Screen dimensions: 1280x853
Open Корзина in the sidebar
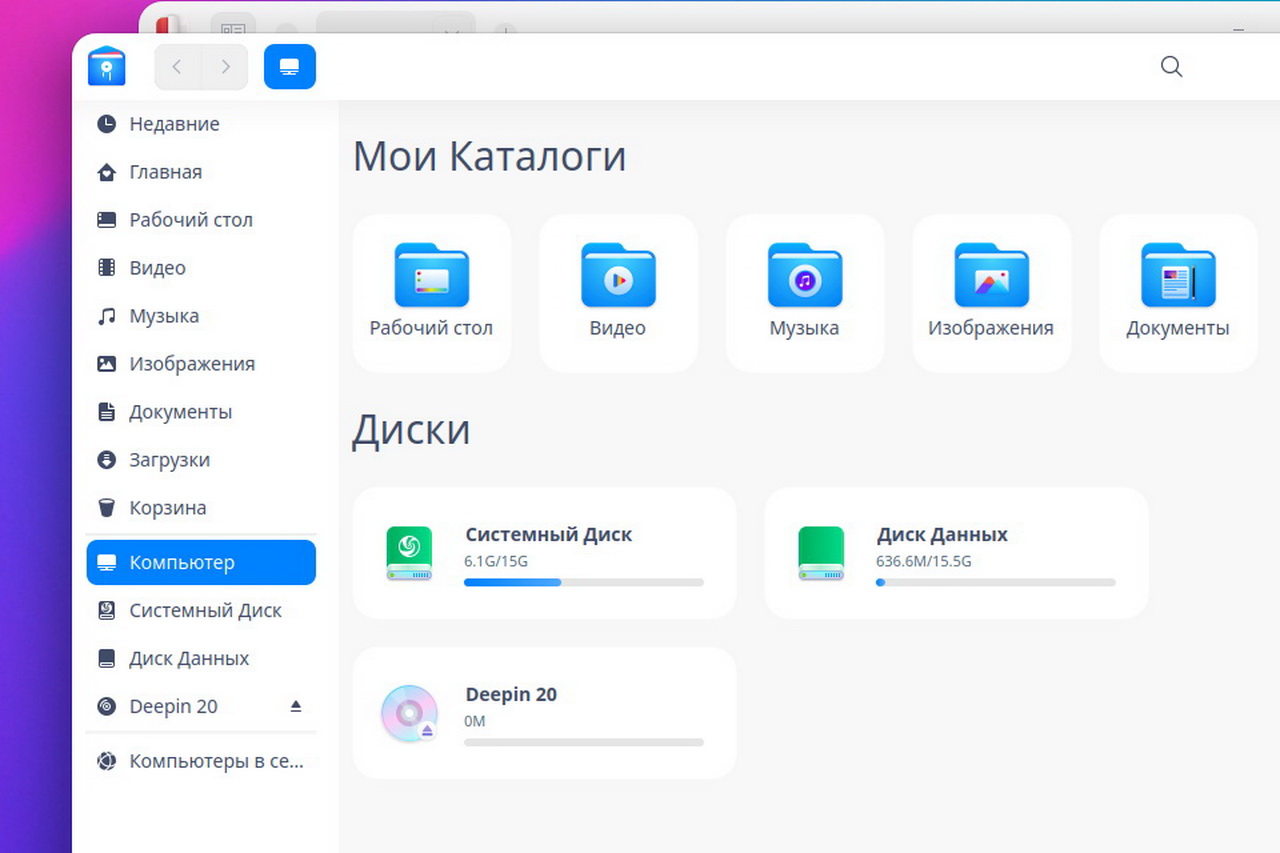click(x=167, y=508)
